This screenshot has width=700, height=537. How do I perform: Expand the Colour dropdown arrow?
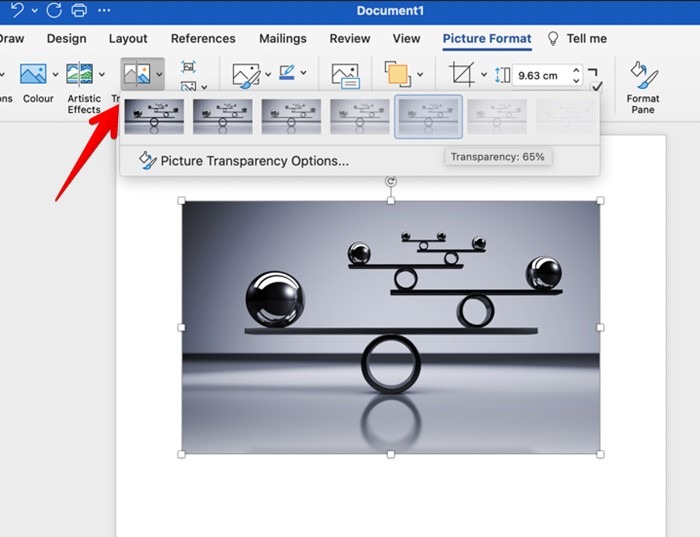(x=55, y=75)
